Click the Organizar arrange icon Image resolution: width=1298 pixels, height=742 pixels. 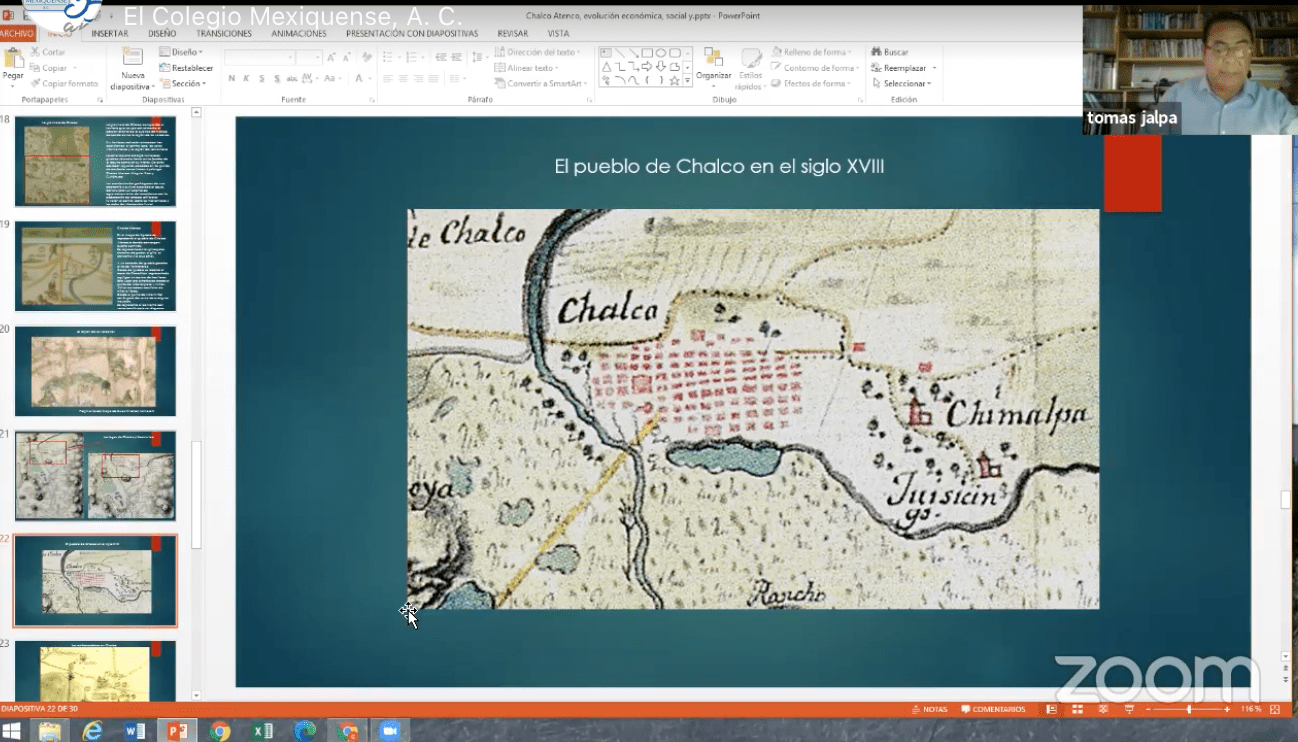point(713,58)
